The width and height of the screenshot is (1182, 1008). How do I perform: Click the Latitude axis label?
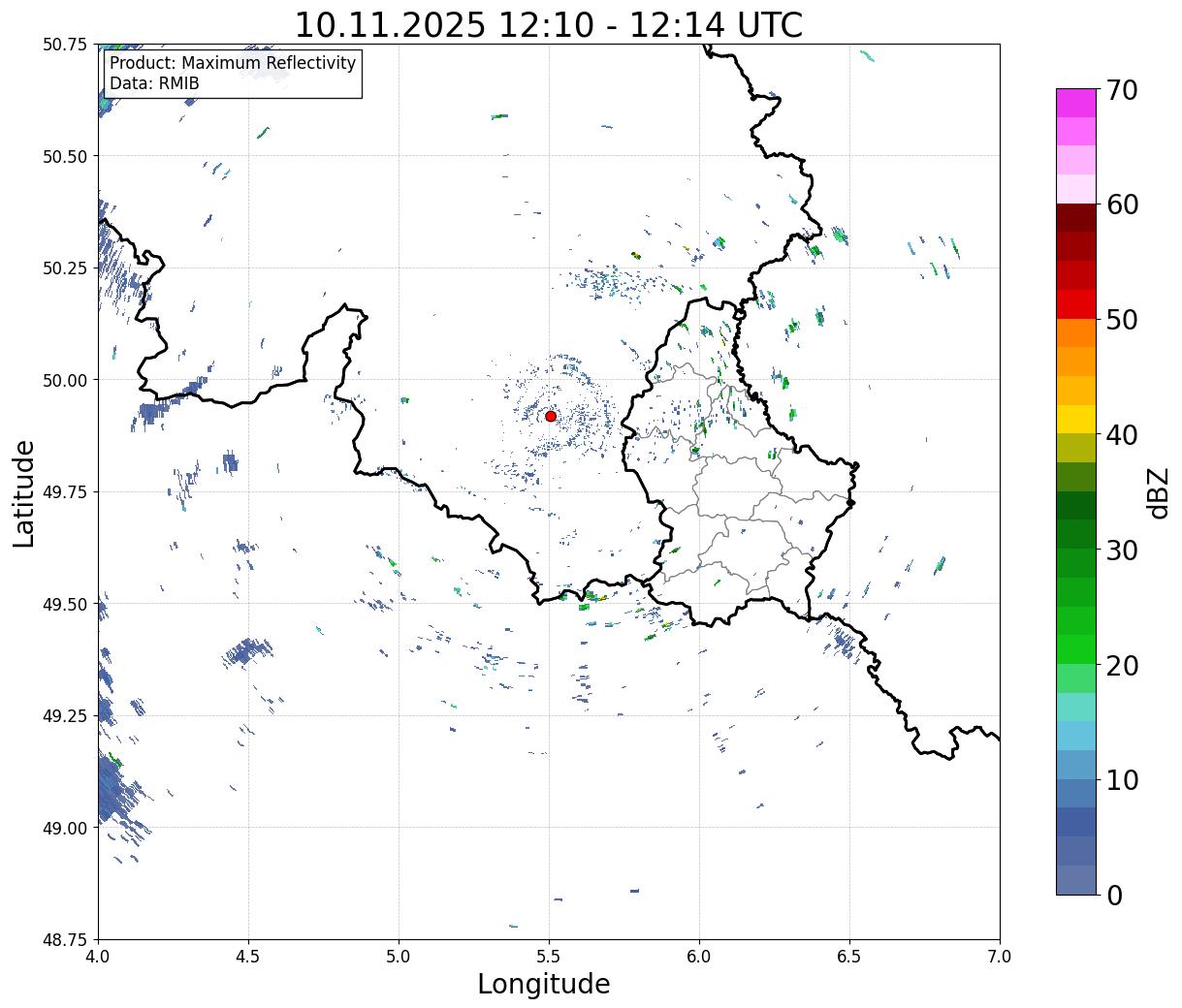pyautogui.click(x=24, y=492)
